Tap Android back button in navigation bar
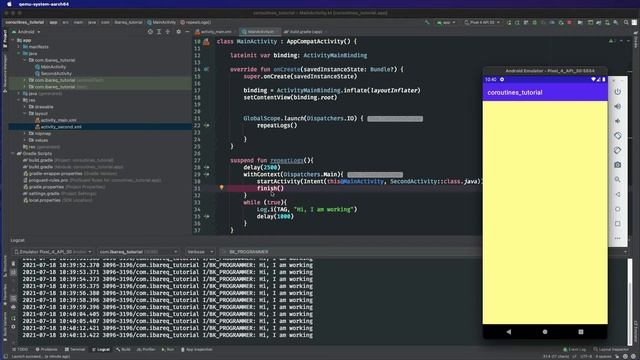Screen dimensions: 640x360 (509, 332)
